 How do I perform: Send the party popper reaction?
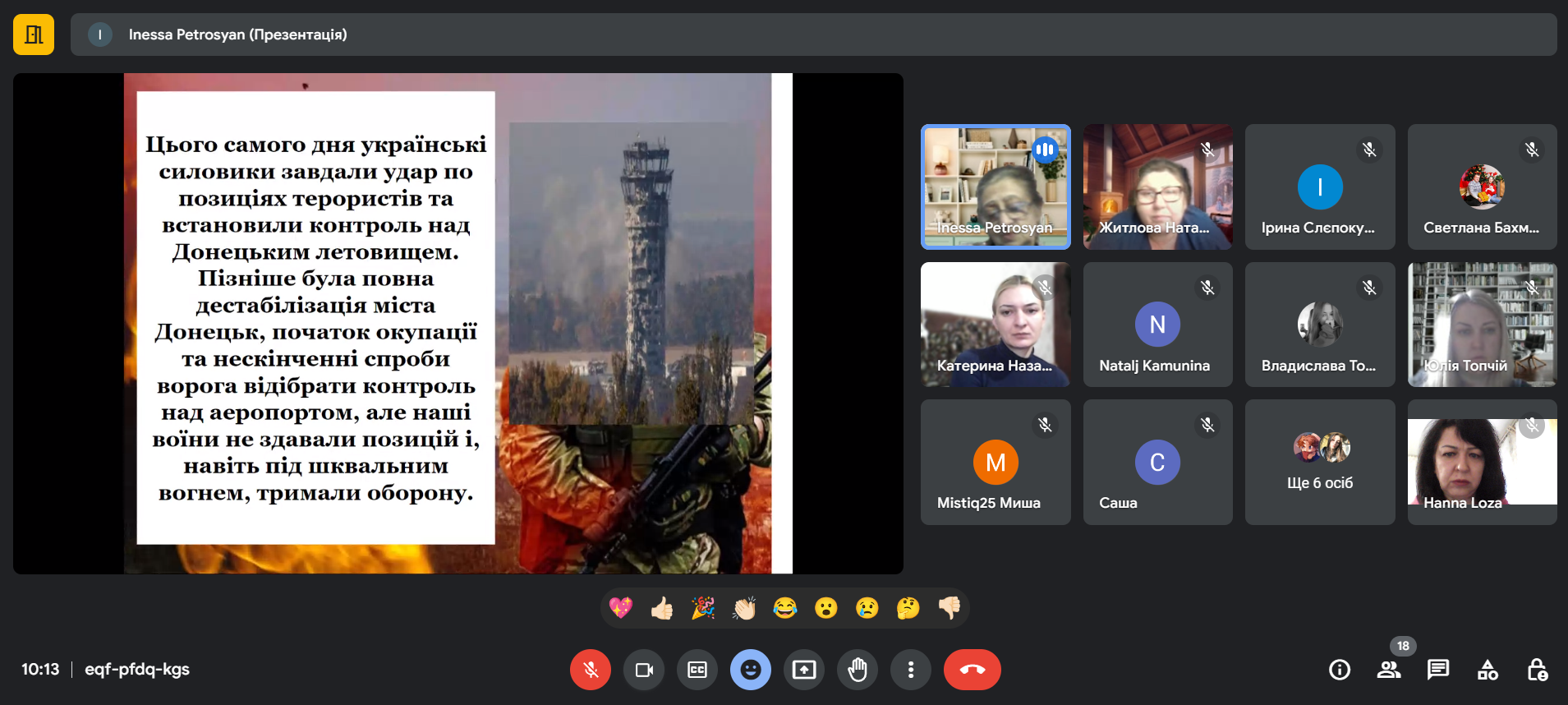click(703, 608)
